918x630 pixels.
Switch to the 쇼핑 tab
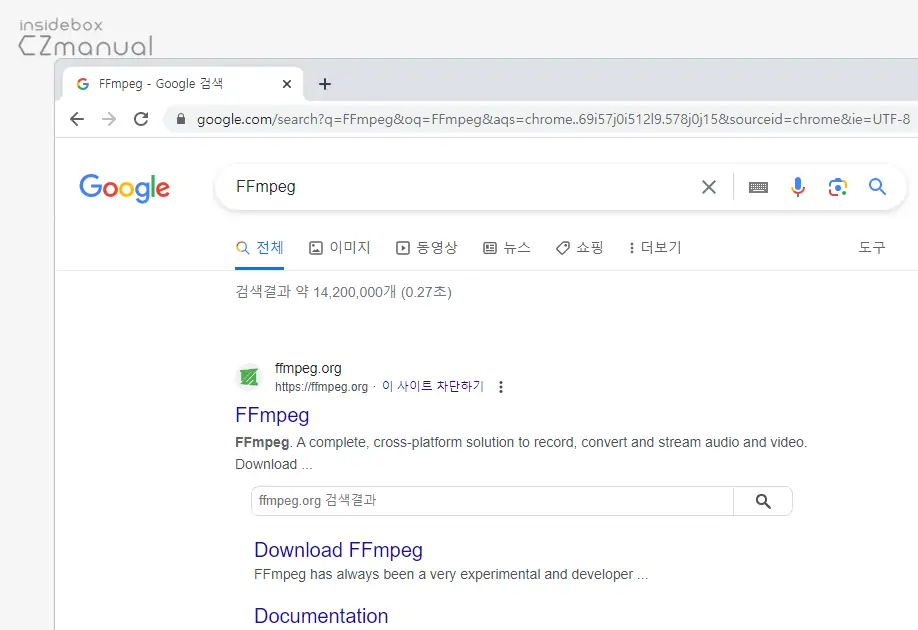click(579, 248)
